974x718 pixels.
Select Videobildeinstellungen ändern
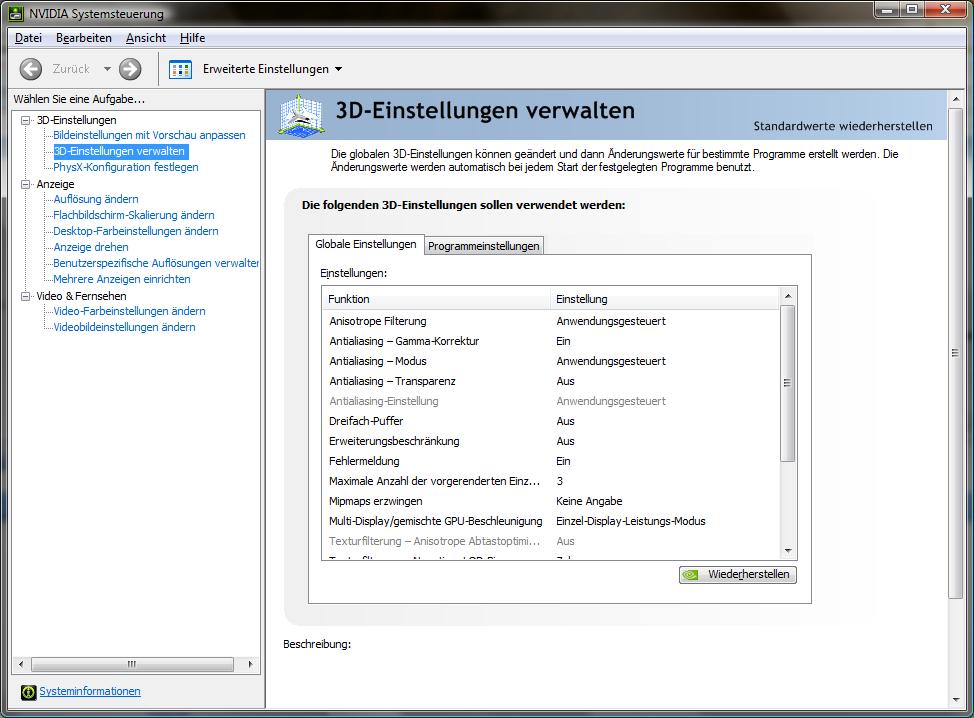[124, 327]
